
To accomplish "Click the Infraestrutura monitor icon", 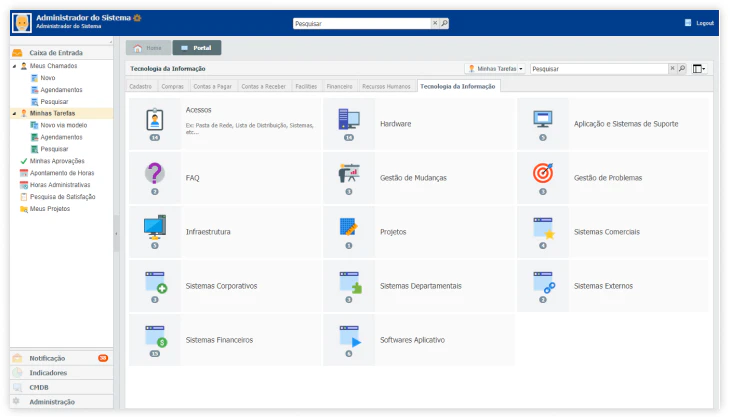I will pyautogui.click(x=155, y=227).
